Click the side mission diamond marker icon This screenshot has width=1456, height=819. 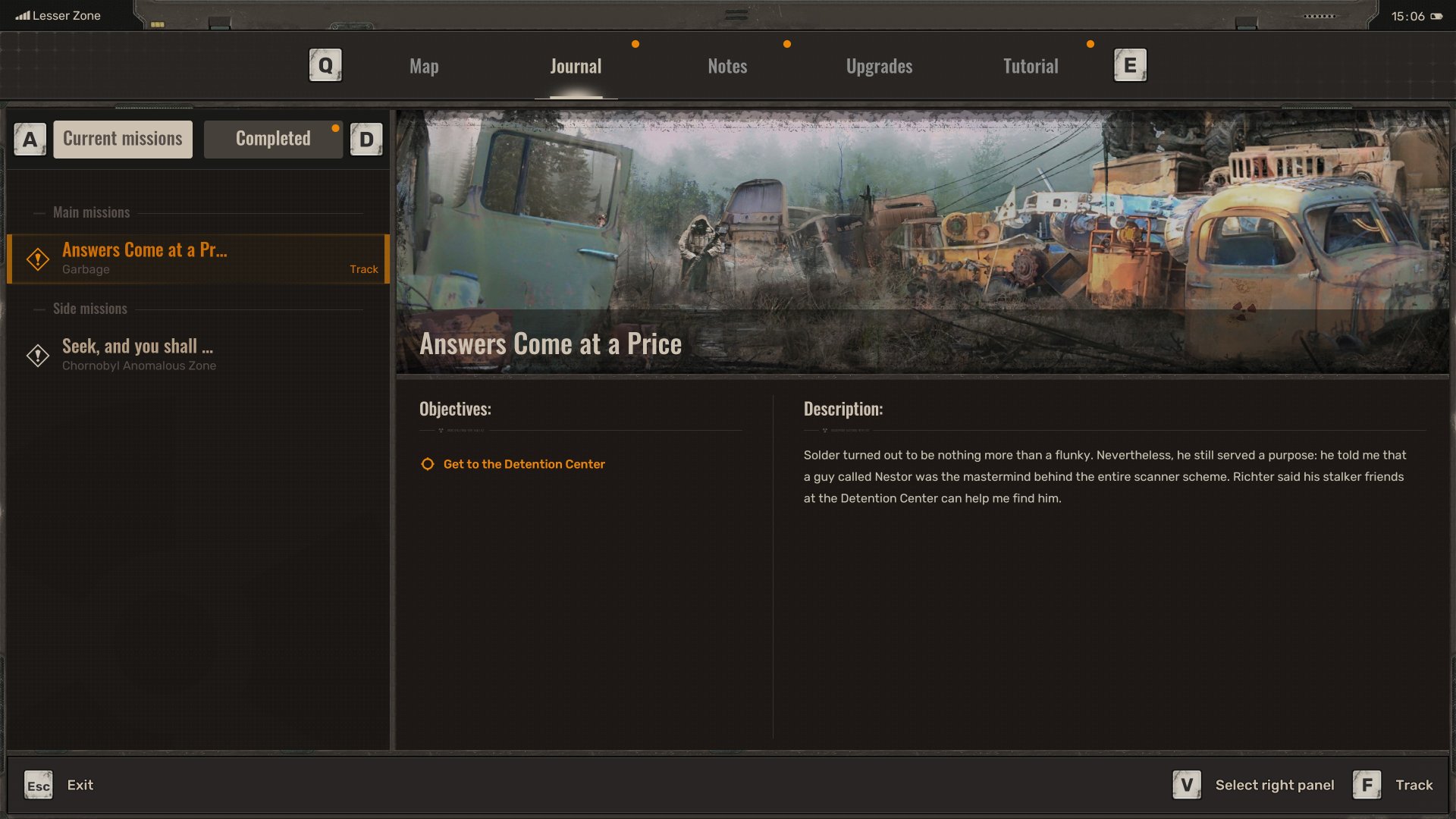(38, 355)
